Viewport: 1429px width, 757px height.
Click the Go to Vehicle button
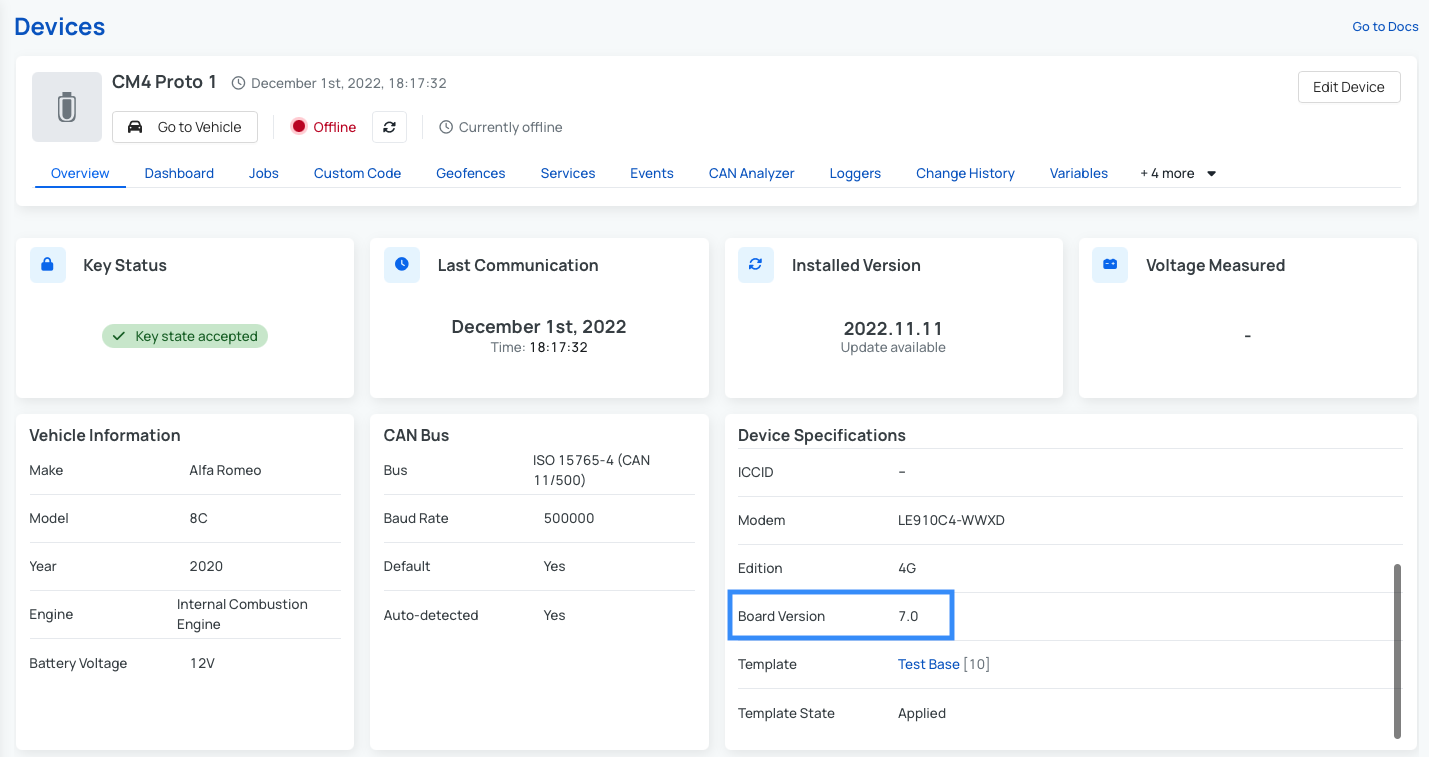(185, 127)
